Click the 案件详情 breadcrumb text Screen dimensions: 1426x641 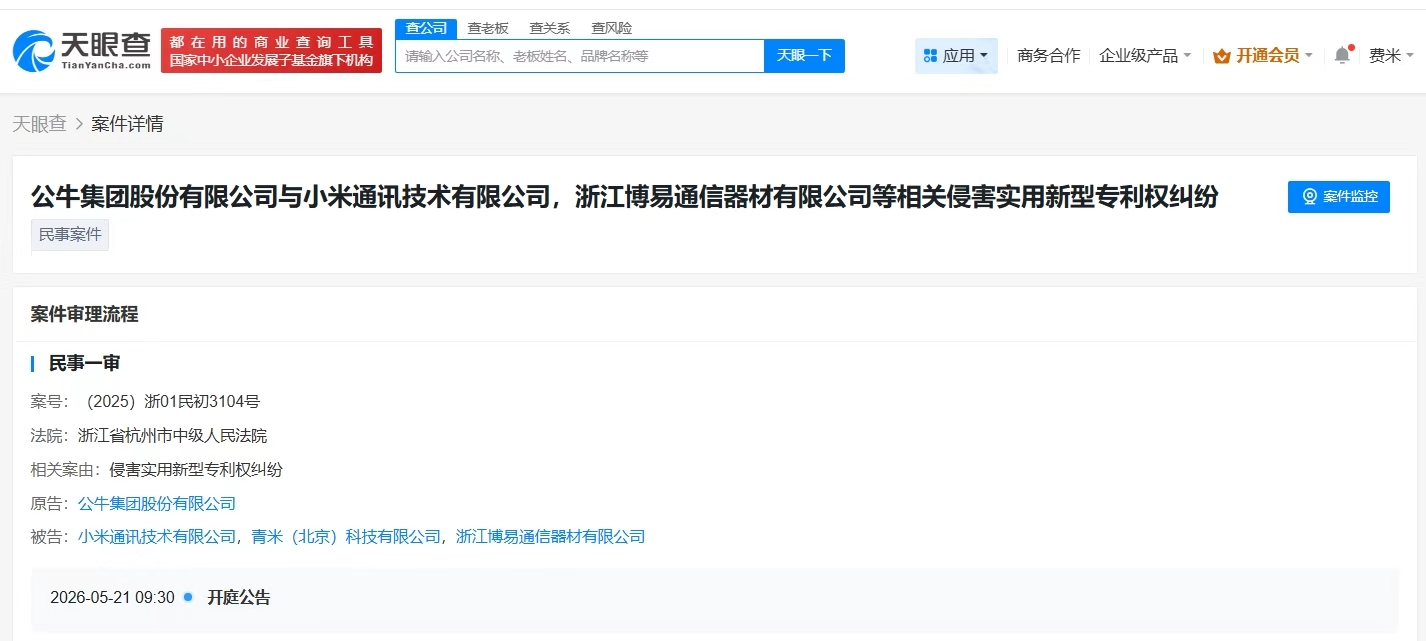point(127,124)
